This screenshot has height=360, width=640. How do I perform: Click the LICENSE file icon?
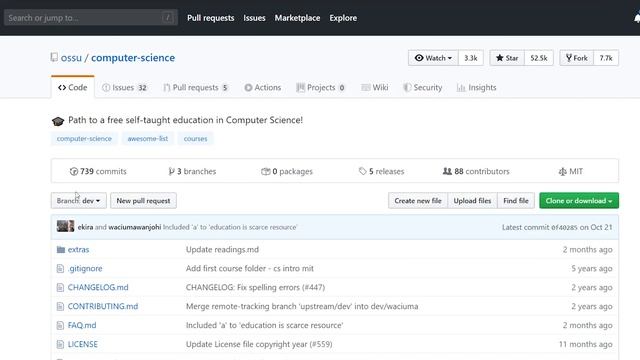point(60,344)
